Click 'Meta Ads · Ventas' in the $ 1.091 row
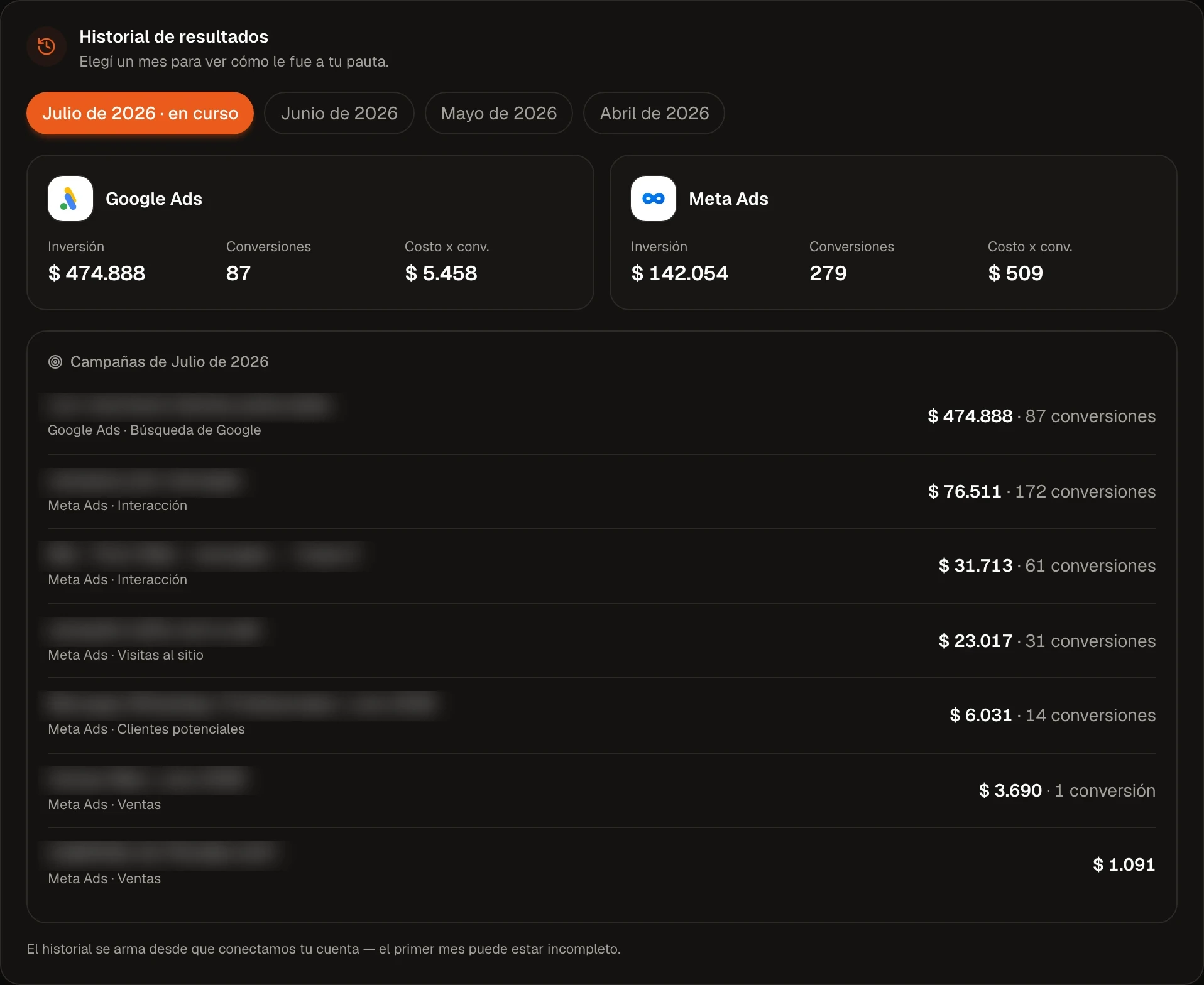The image size is (1204, 985). (x=104, y=879)
